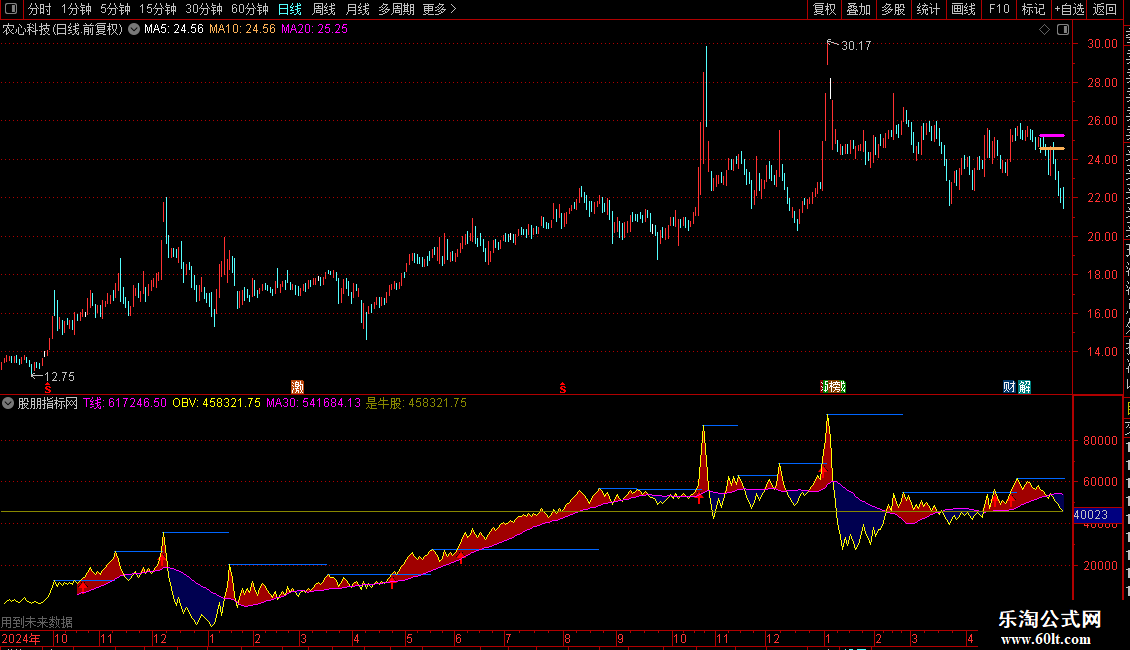This screenshot has width=1130, height=650.
Task: Click the 股朋指标网 indicator name
Action: [x=48, y=404]
